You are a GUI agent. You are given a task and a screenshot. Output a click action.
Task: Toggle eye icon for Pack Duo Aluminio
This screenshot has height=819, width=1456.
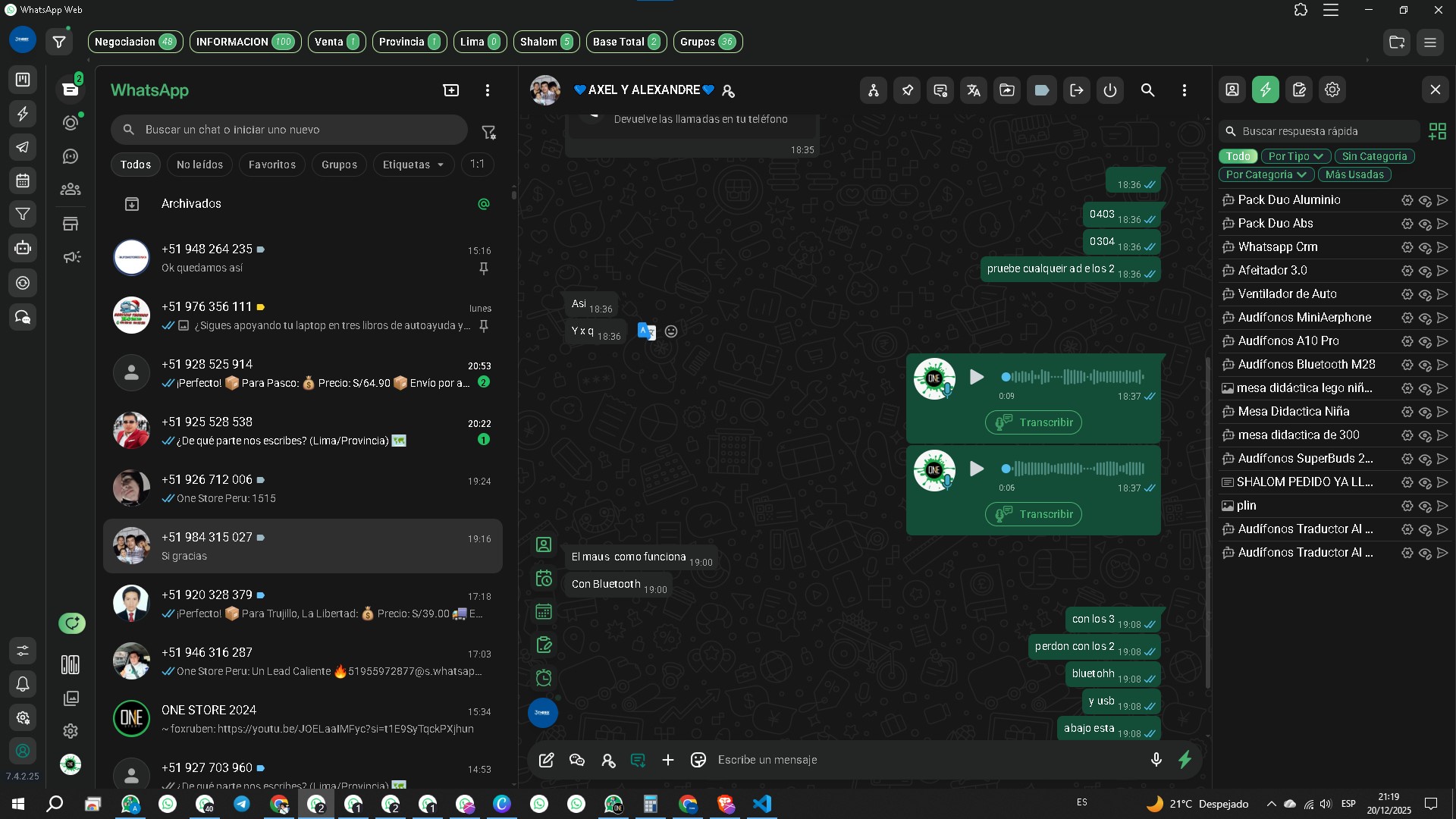tap(1425, 200)
